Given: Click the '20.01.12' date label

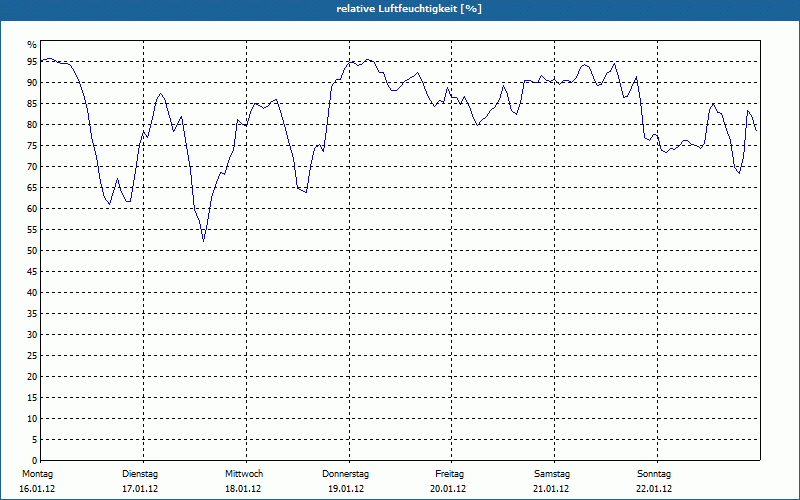Looking at the screenshot, I should (x=448, y=489).
